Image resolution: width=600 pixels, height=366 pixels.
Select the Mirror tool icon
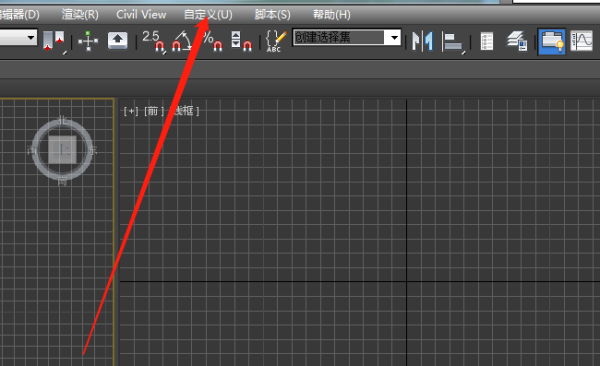[x=422, y=41]
